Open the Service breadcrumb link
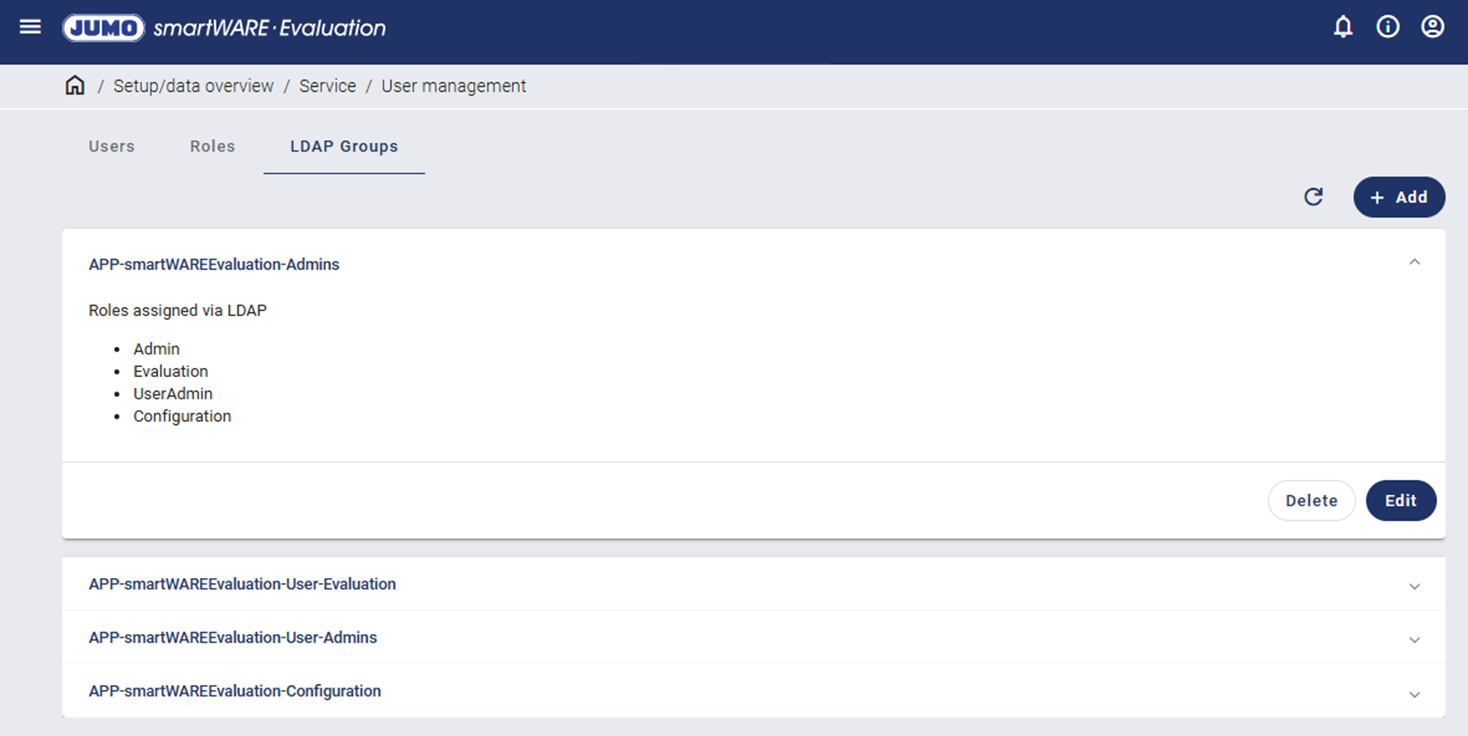The image size is (1468, 736). pos(327,86)
